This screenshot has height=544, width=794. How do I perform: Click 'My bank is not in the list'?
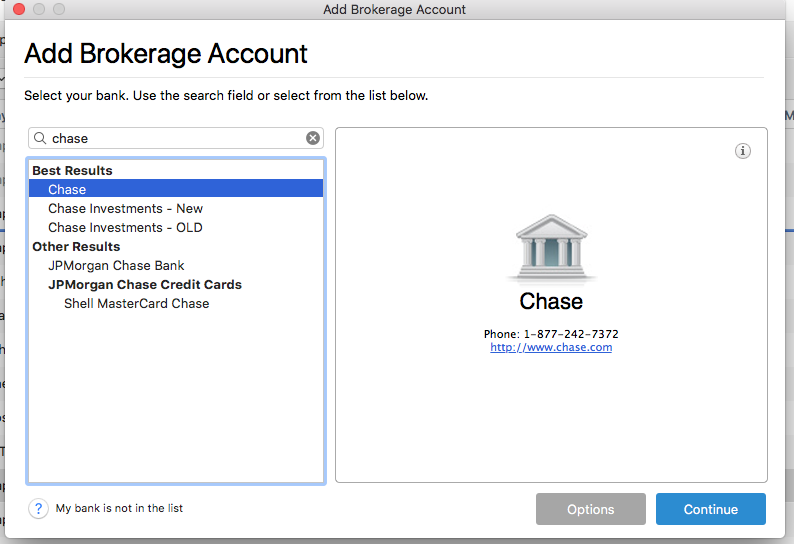119,508
